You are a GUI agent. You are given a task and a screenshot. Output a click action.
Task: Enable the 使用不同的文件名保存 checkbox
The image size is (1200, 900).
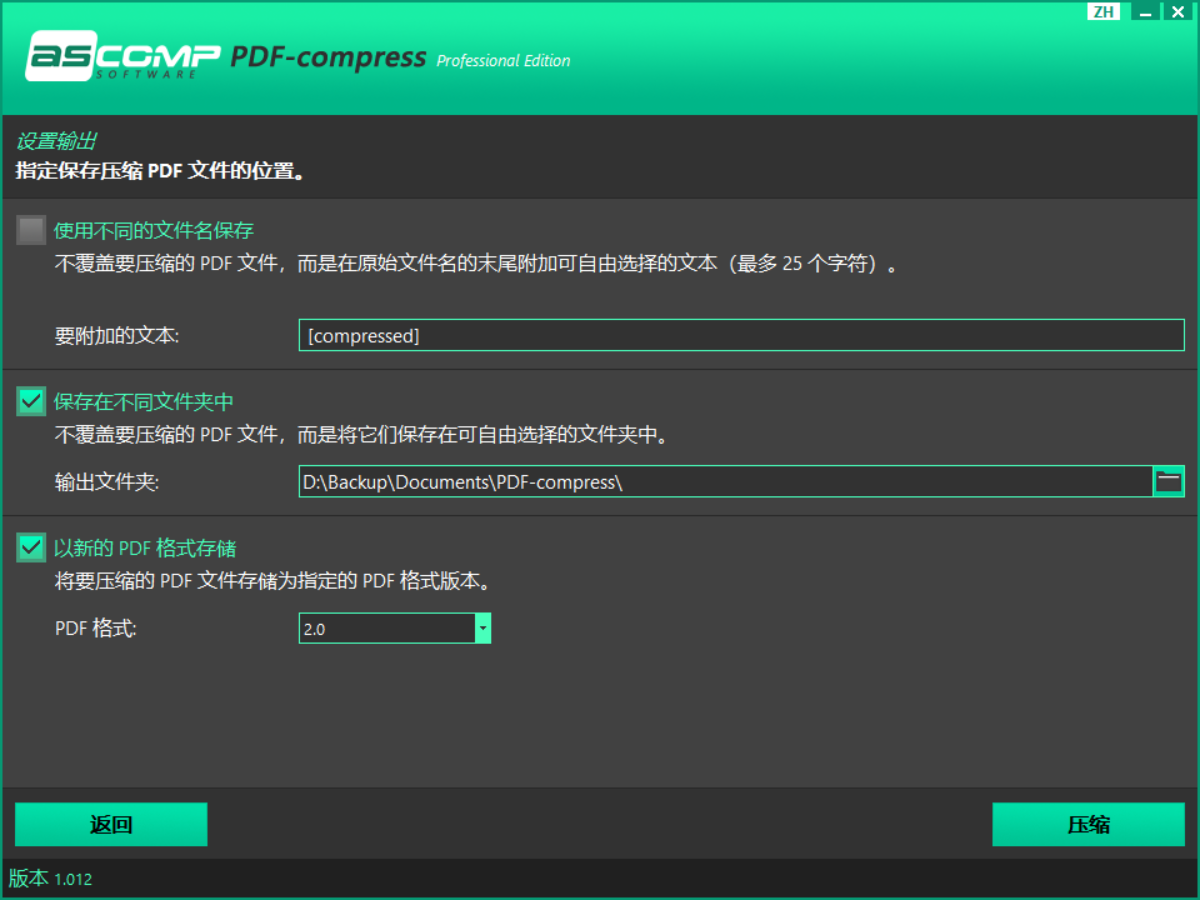pos(32,231)
